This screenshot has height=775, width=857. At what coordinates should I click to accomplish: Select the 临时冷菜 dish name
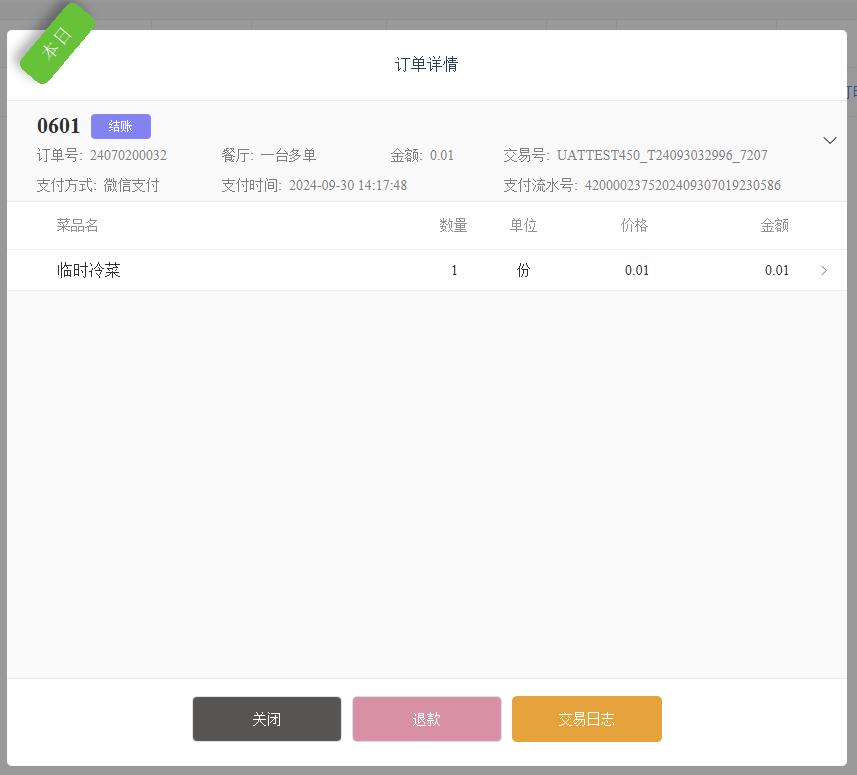click(x=89, y=270)
